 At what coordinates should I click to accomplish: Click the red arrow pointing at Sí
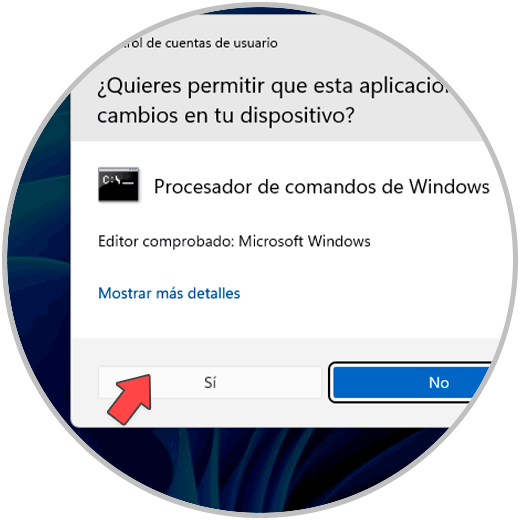(130, 399)
